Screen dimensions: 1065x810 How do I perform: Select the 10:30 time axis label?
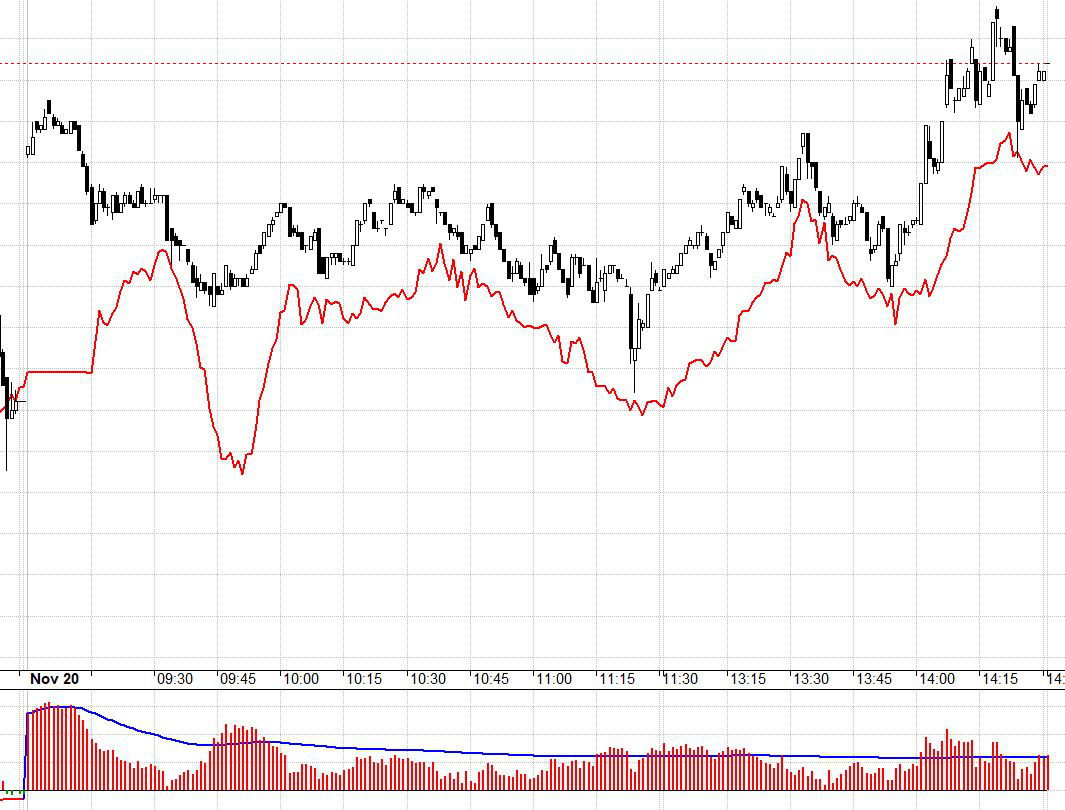pos(428,679)
